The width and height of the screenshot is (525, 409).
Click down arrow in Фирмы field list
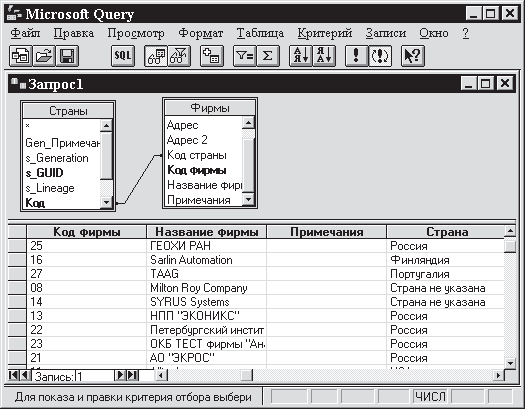point(248,199)
